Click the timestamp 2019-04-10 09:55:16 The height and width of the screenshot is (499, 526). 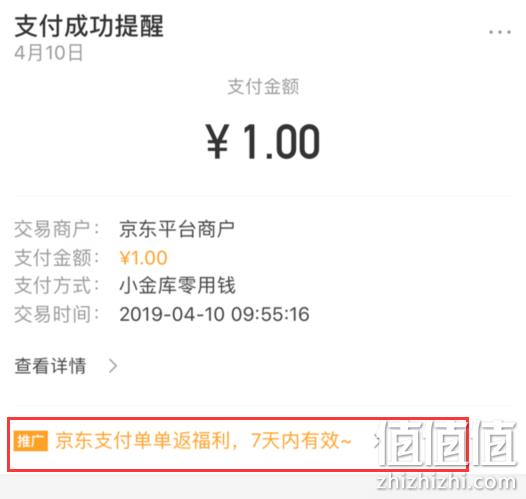tap(214, 315)
